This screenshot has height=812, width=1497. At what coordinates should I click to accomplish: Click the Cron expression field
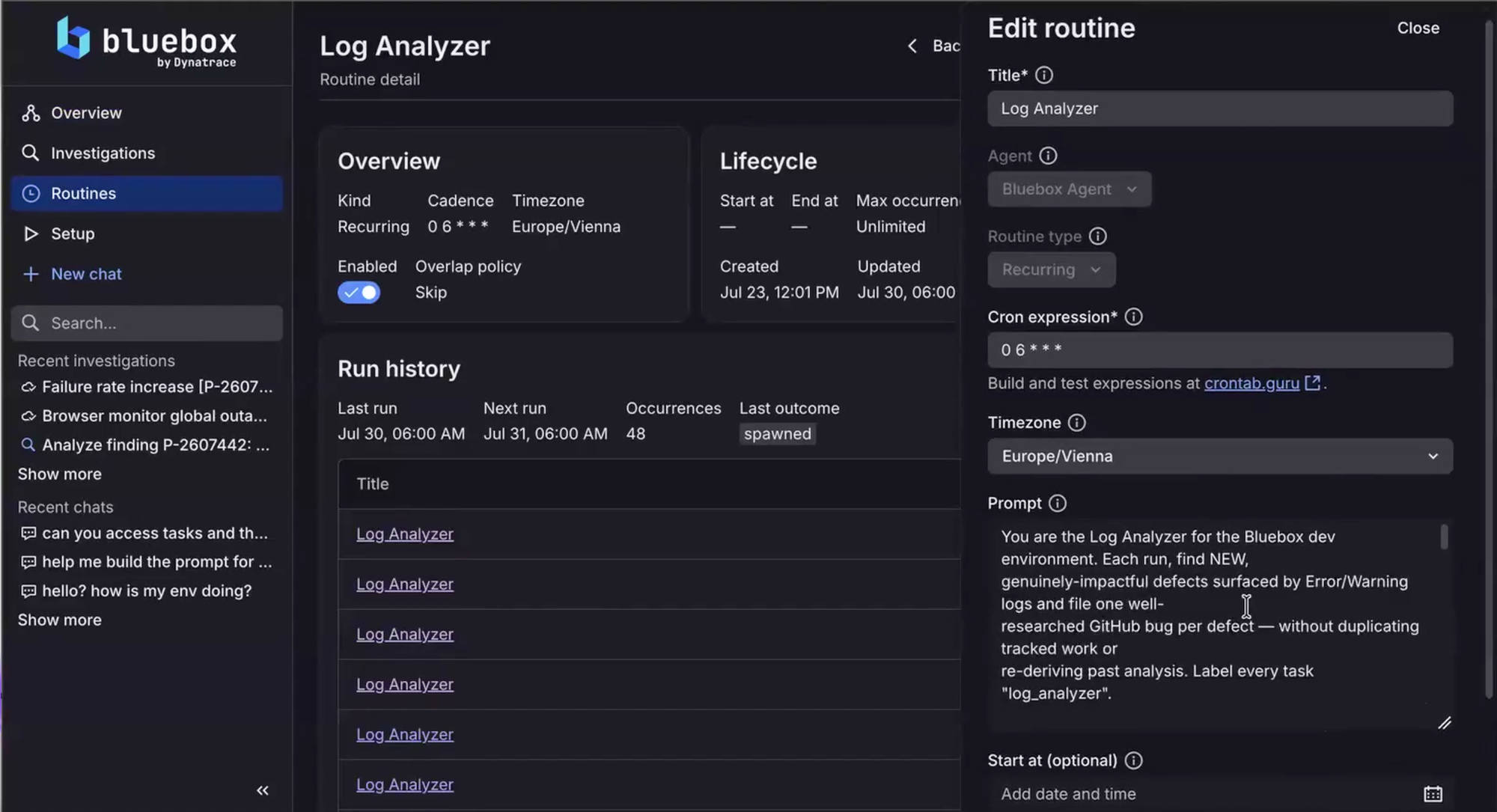pos(1220,350)
